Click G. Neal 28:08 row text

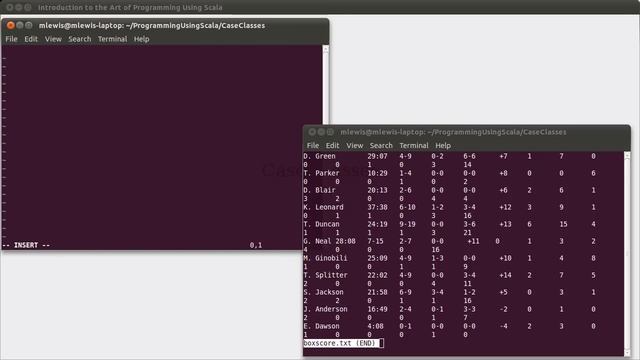[330, 241]
